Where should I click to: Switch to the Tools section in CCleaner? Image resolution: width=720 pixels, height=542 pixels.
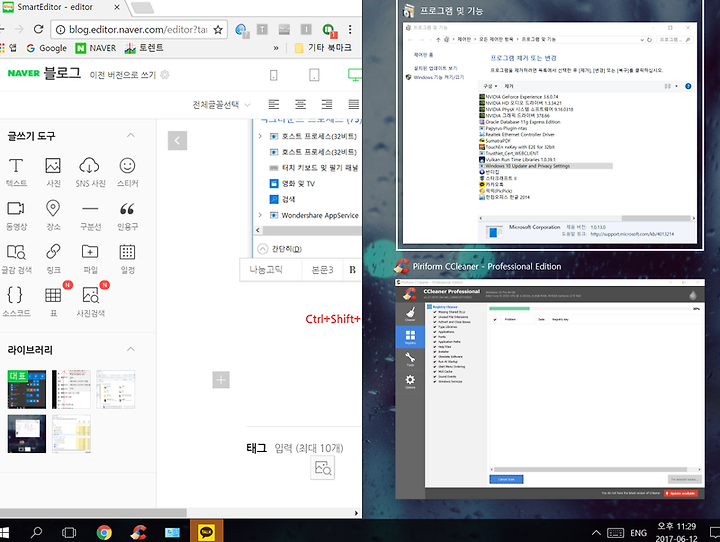[x=410, y=359]
